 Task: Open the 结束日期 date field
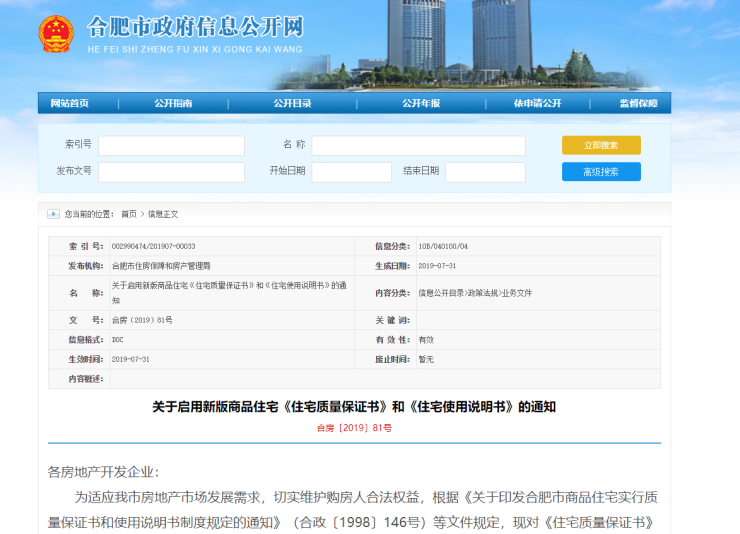click(485, 172)
